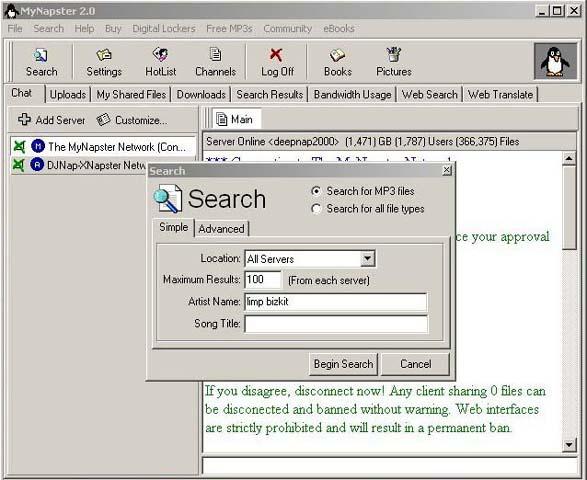Open the Free MP3s menu
The image size is (587, 480).
(229, 29)
